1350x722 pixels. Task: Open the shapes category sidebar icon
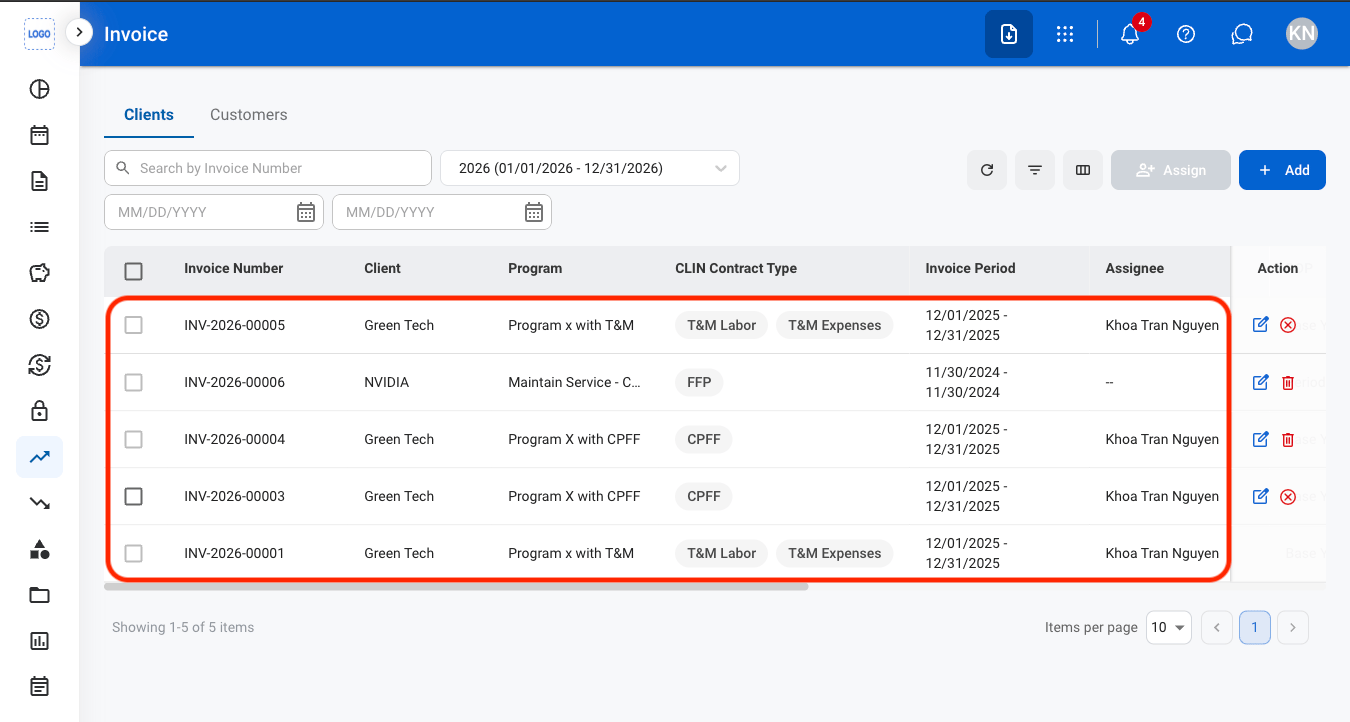point(39,549)
